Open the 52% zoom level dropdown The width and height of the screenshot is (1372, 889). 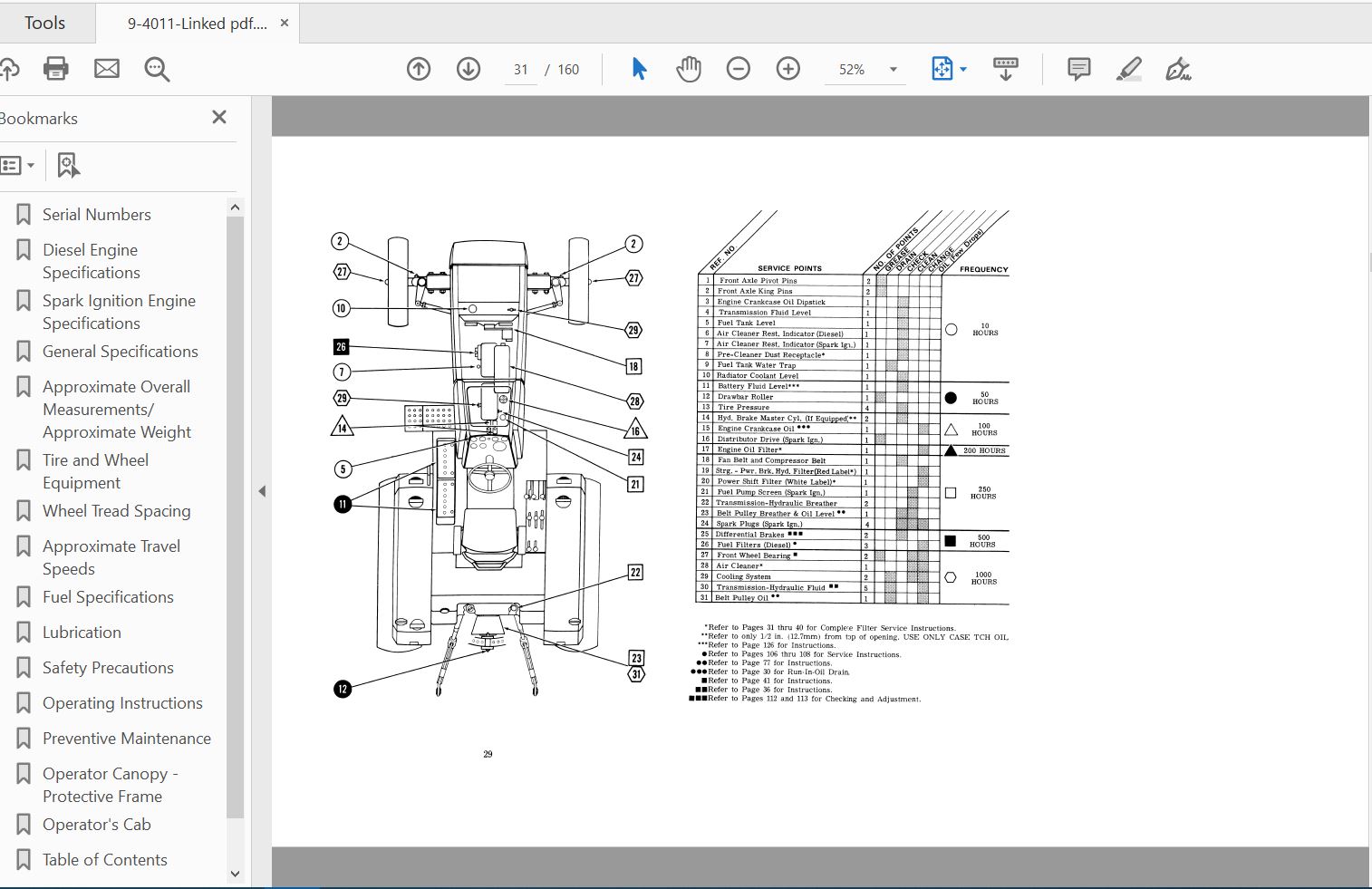pyautogui.click(x=893, y=70)
